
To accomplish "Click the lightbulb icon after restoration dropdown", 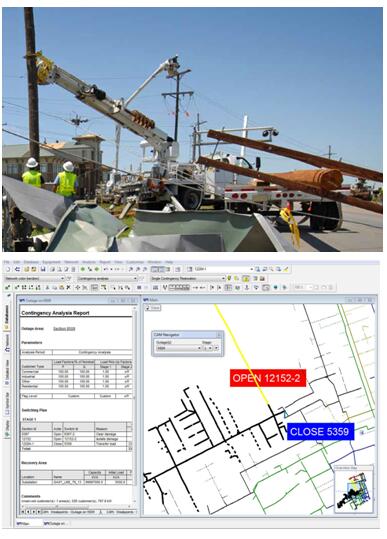I will [230, 278].
